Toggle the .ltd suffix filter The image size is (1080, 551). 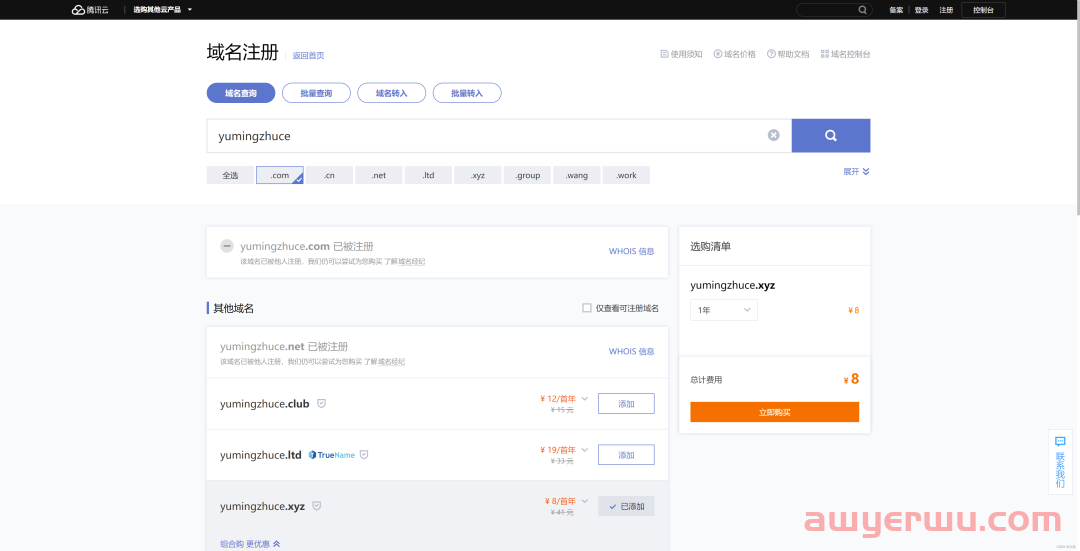pos(428,175)
